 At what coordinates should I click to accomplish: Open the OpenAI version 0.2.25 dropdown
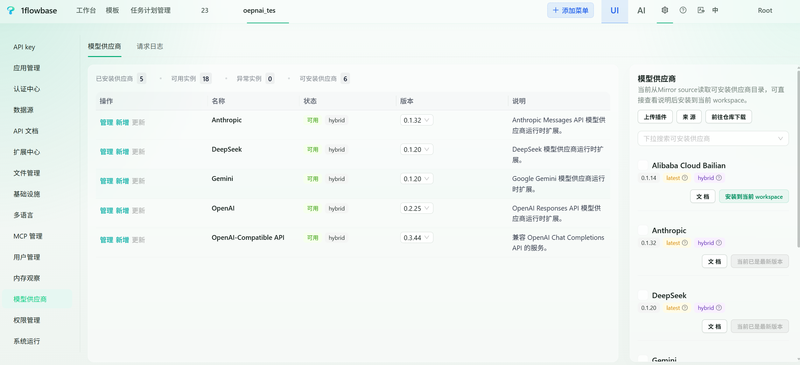tap(417, 208)
